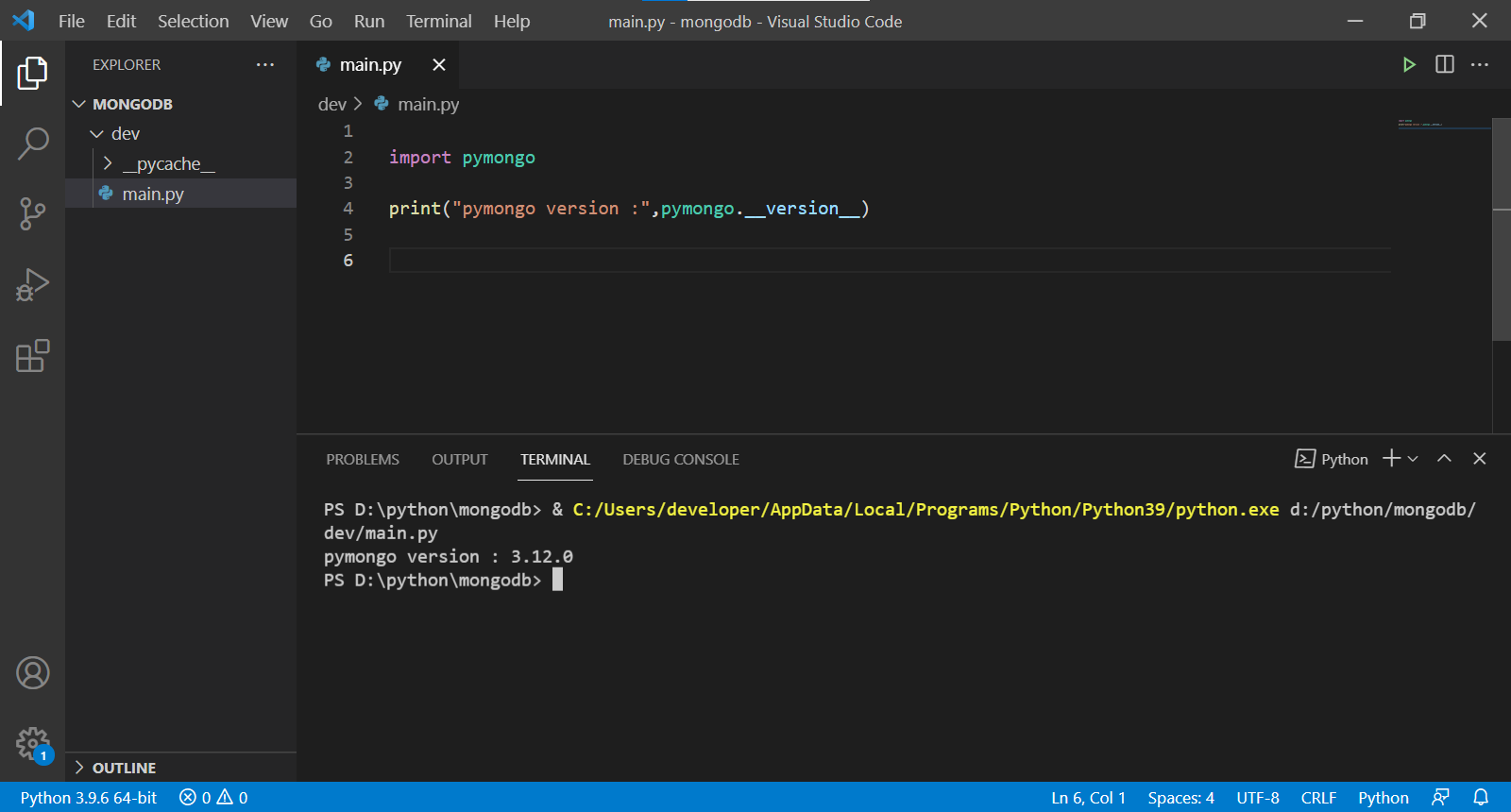Switch to the OUTPUT panel tab

460,459
